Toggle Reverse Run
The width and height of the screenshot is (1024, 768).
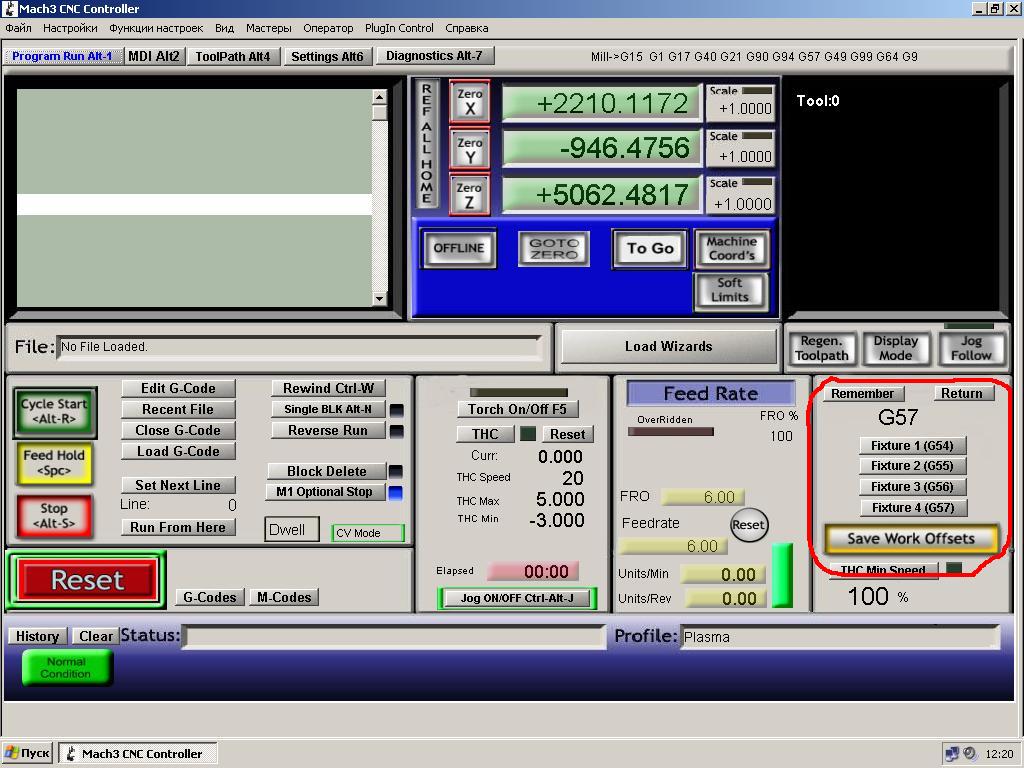point(328,430)
